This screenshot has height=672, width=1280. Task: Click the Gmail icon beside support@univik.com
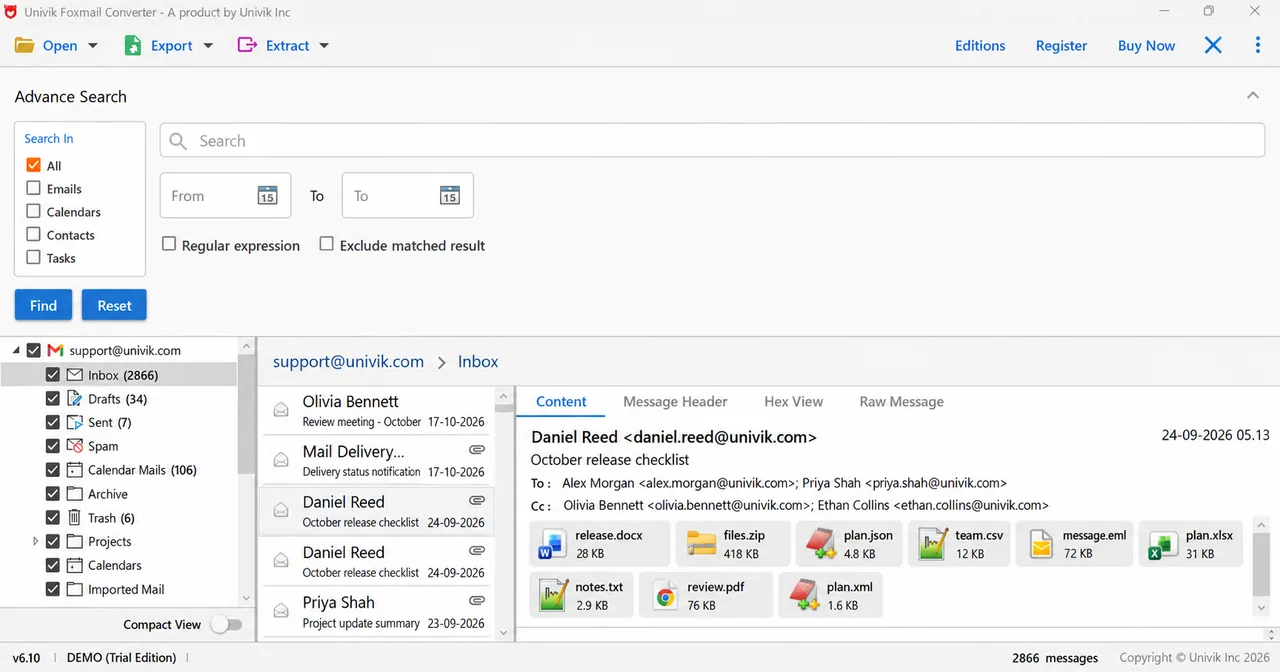[55, 351]
